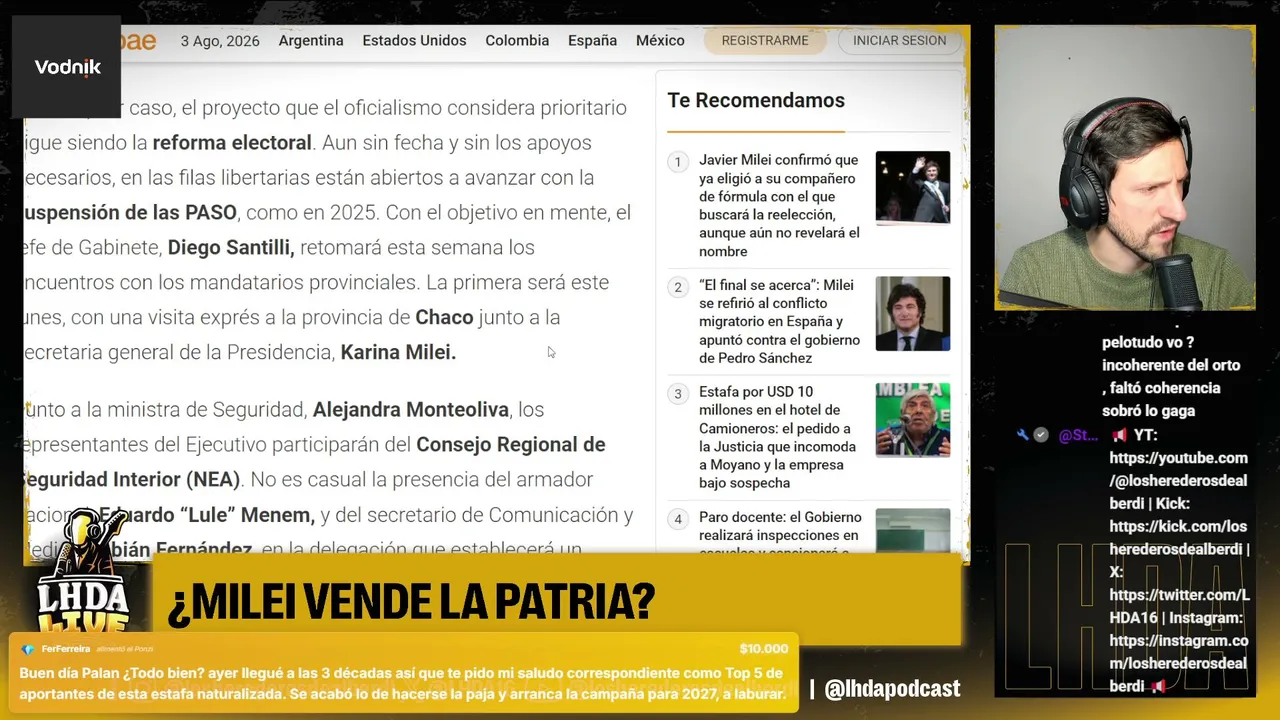1280x720 pixels.
Task: Click the INICIAR SESION button
Action: 899,41
